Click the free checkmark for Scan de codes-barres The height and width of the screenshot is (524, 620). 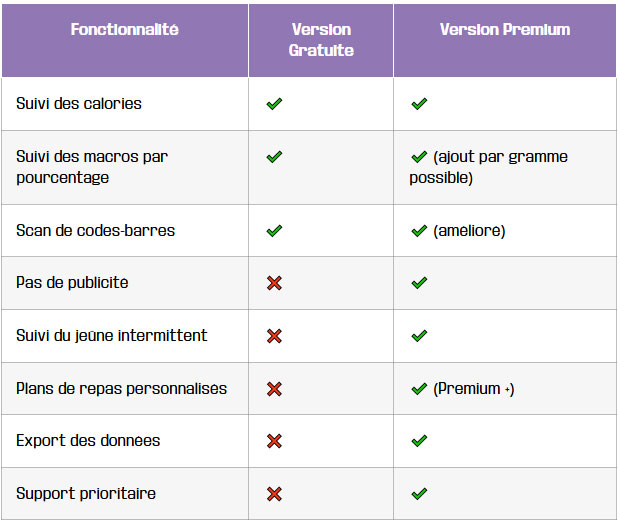[274, 231]
